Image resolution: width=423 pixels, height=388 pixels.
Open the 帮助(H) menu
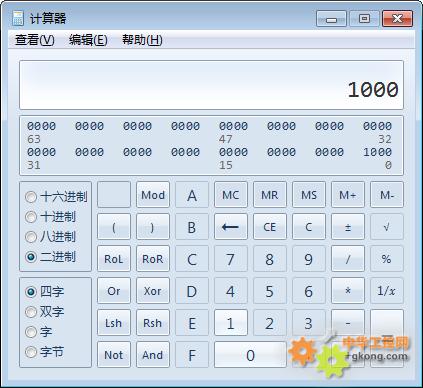[142, 40]
